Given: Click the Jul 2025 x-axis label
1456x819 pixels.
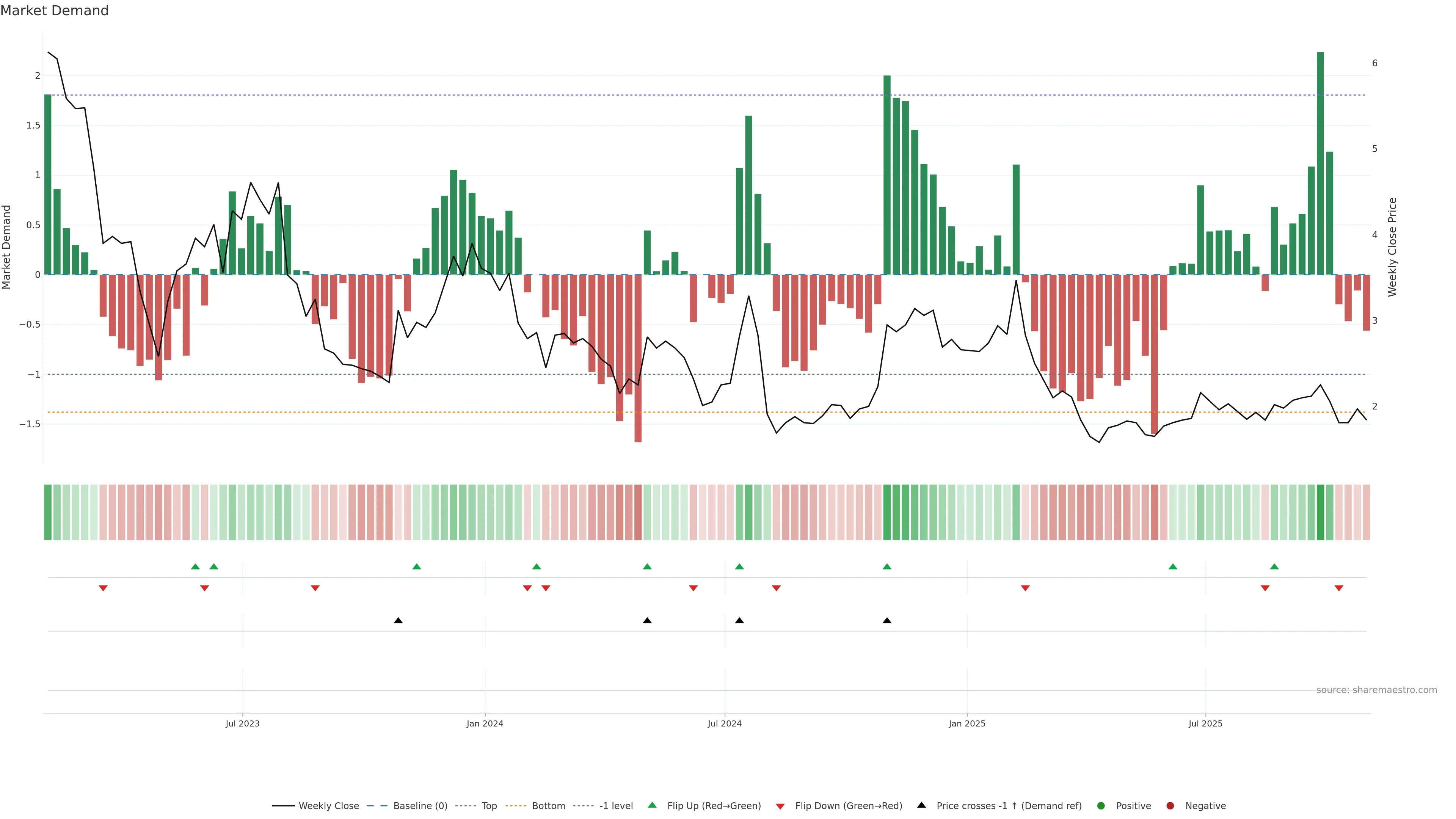Looking at the screenshot, I should click(1205, 723).
